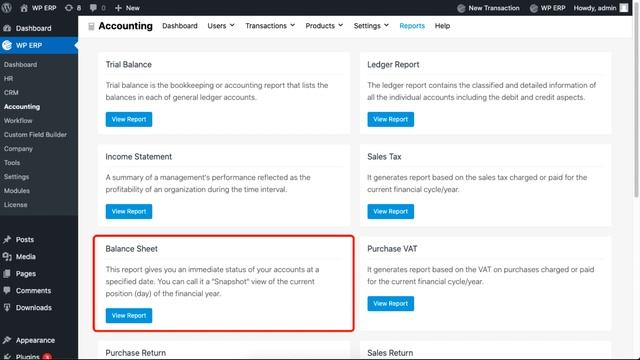Click the Plugins icon in sidebar

(7, 356)
